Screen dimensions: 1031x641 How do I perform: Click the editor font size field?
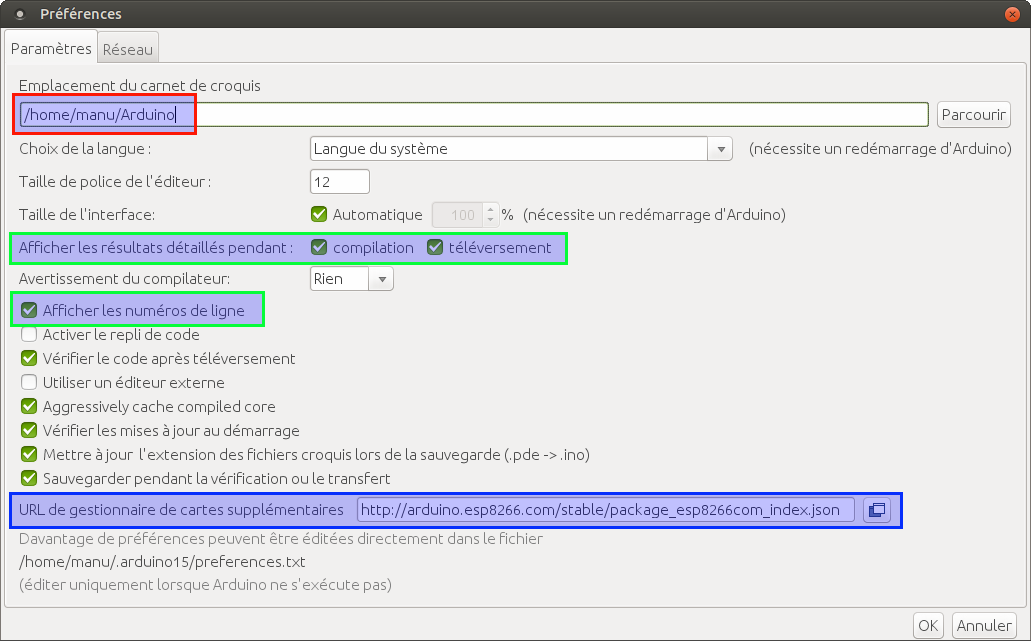(340, 182)
